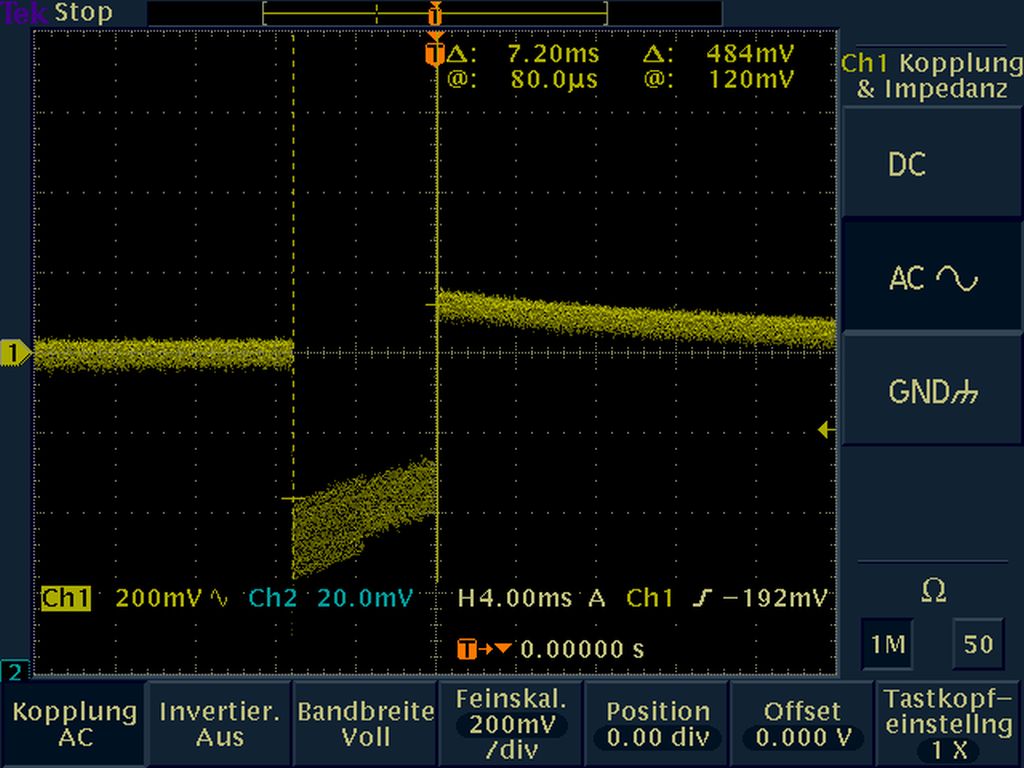Set impedance to 1M
Image resolution: width=1024 pixels, height=768 pixels.
886,645
